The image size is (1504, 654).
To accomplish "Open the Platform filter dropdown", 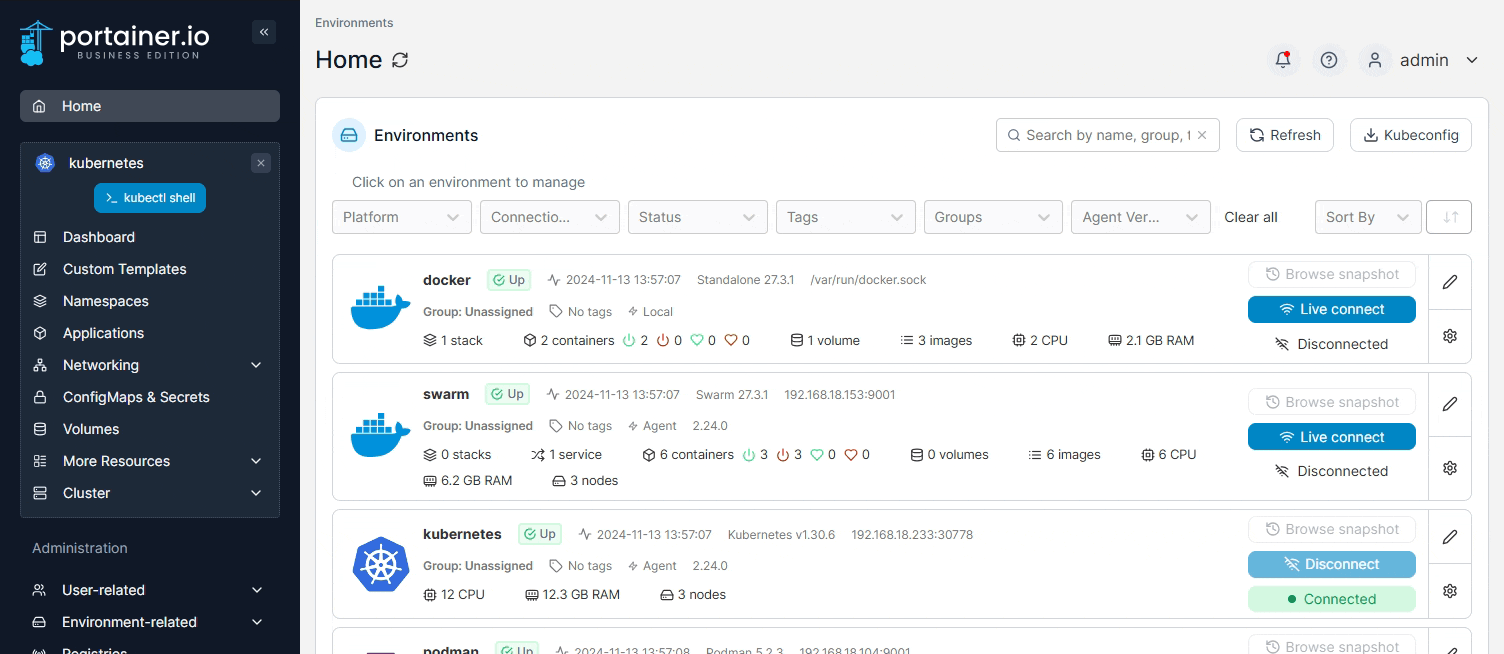I will click(401, 217).
